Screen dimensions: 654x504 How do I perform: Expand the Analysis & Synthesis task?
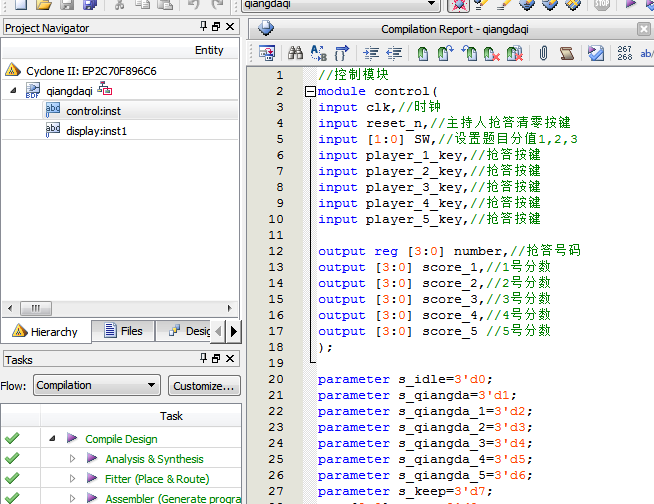coord(72,459)
